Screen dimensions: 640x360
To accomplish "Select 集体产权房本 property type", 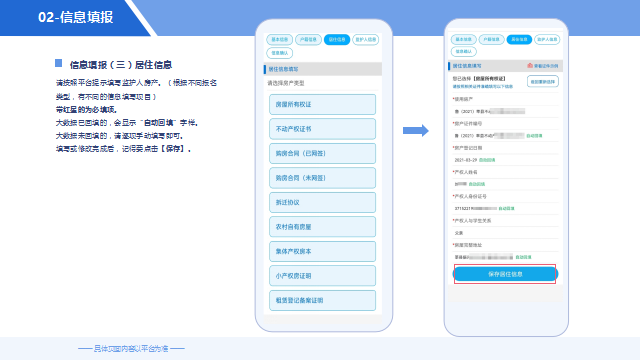I will click(x=322, y=251).
